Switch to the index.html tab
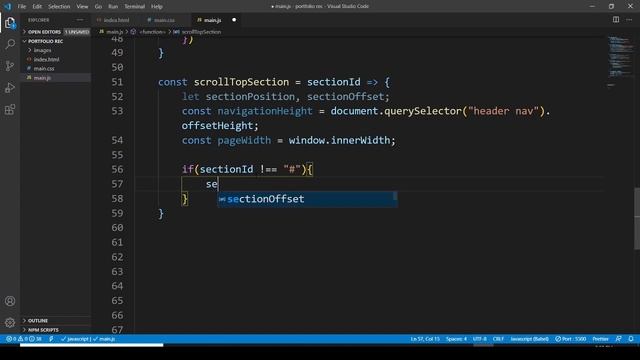Screen dimensions: 640x360 pos(115,20)
